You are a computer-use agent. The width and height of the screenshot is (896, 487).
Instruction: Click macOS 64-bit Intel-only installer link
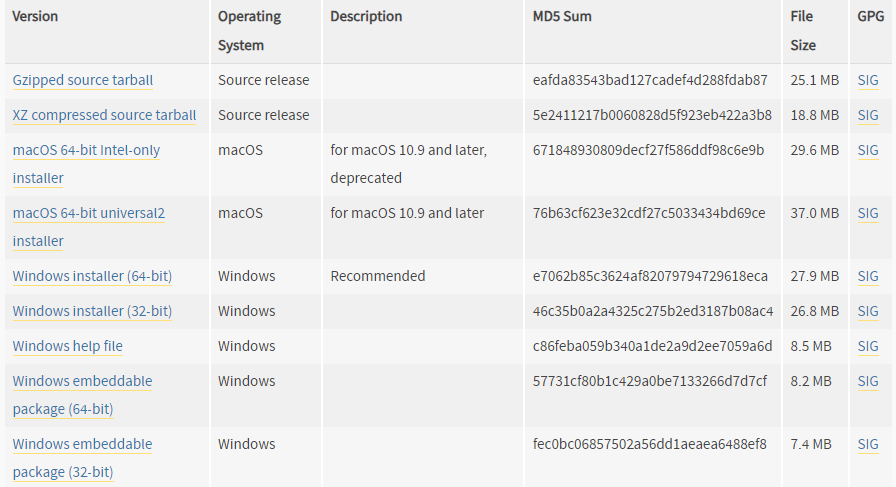[x=86, y=164]
